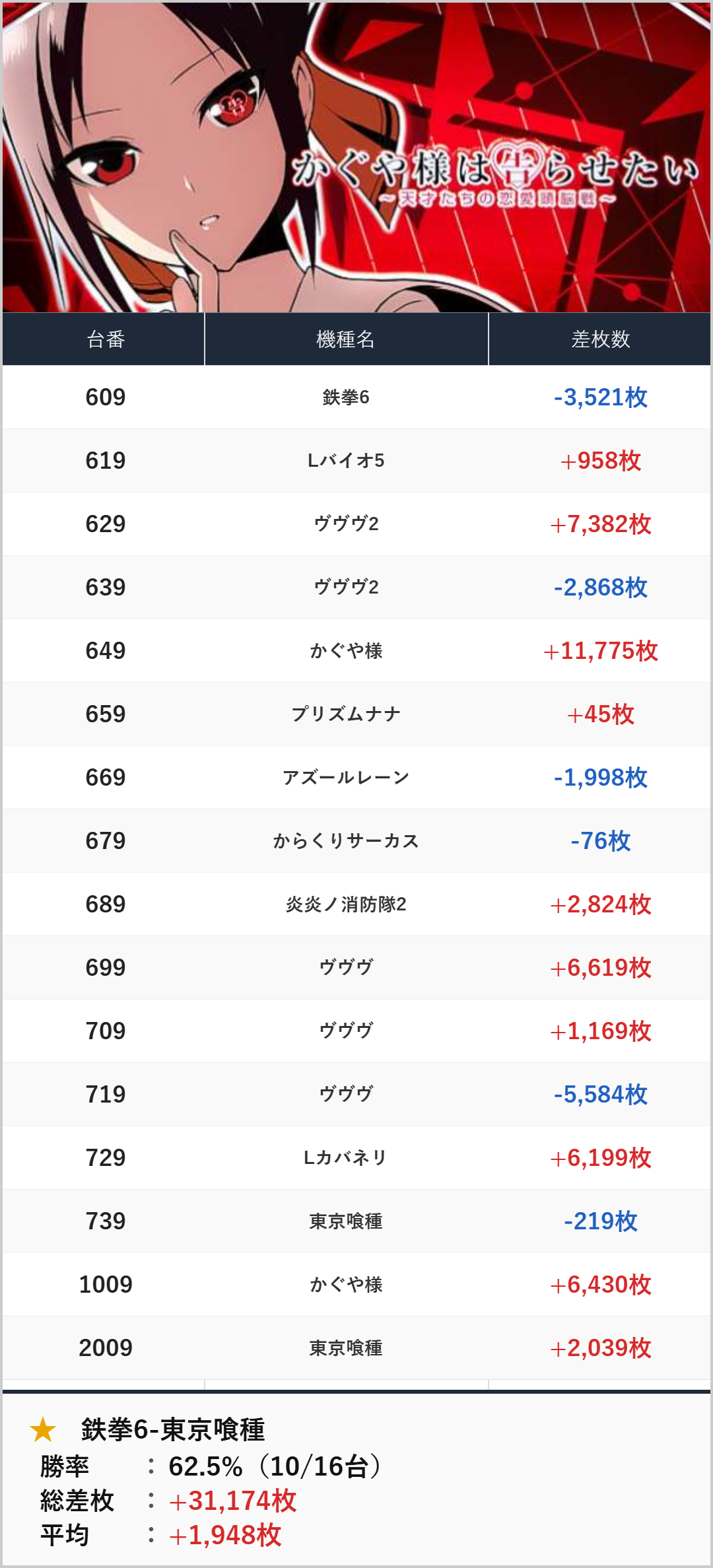Select the +11,775枚 difference value
The image size is (713, 1568).
pyautogui.click(x=600, y=651)
